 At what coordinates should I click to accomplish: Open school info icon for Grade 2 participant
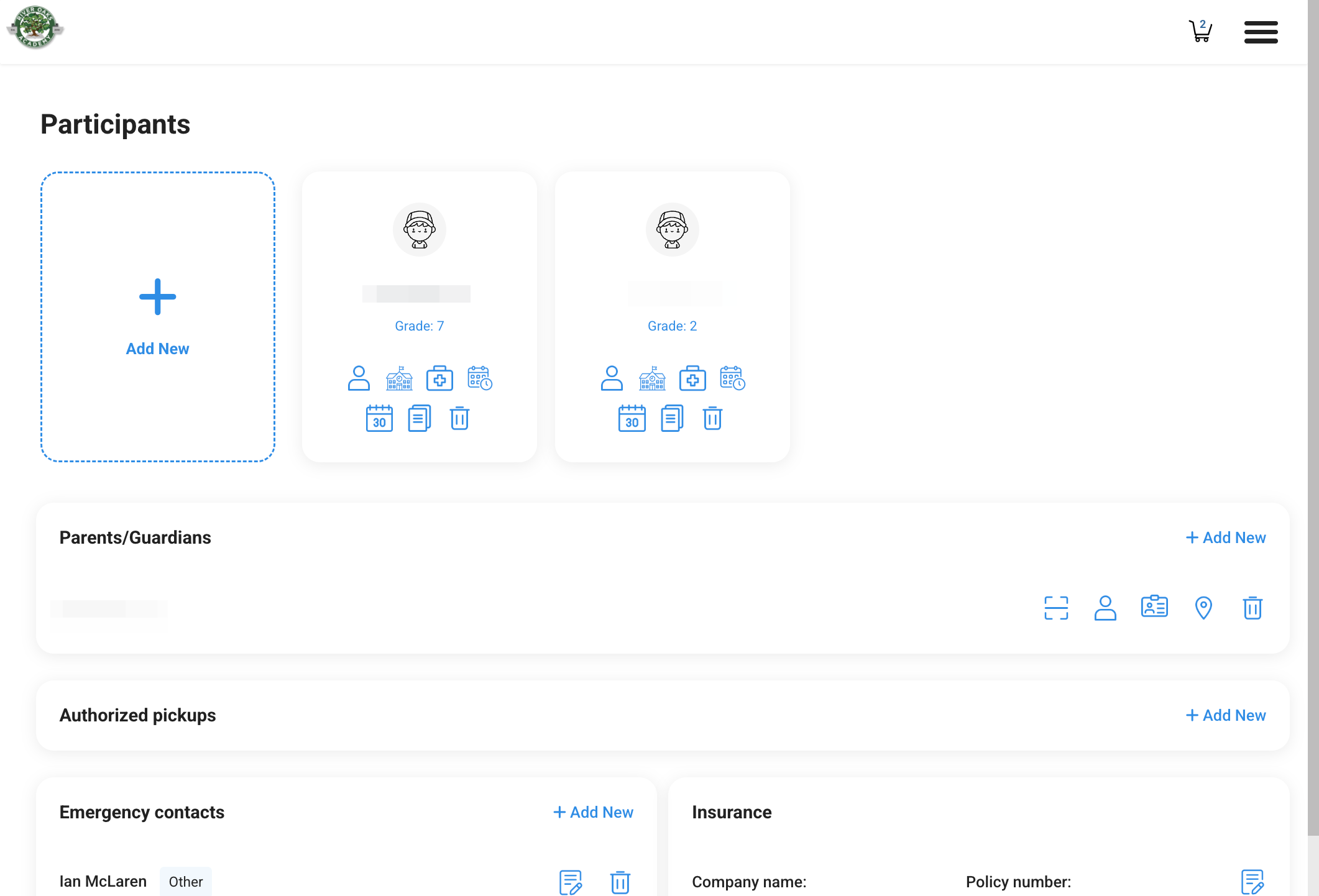[x=652, y=378]
